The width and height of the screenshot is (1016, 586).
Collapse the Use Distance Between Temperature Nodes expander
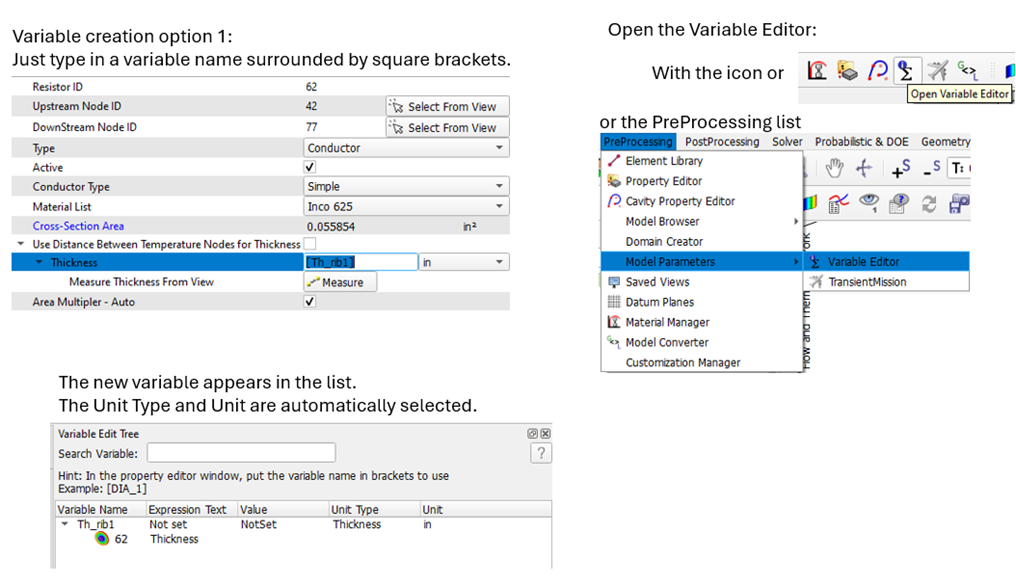21,244
